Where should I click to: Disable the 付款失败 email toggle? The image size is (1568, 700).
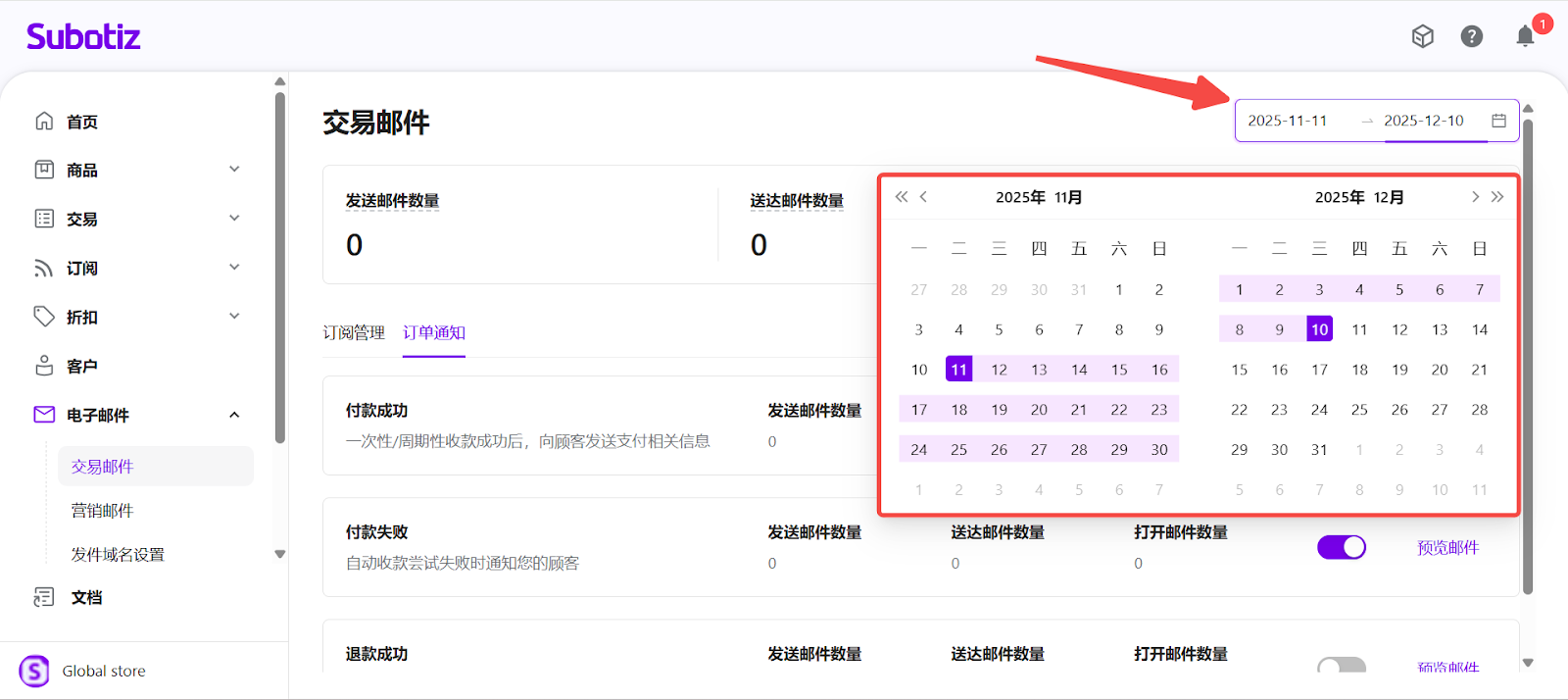[x=1341, y=547]
